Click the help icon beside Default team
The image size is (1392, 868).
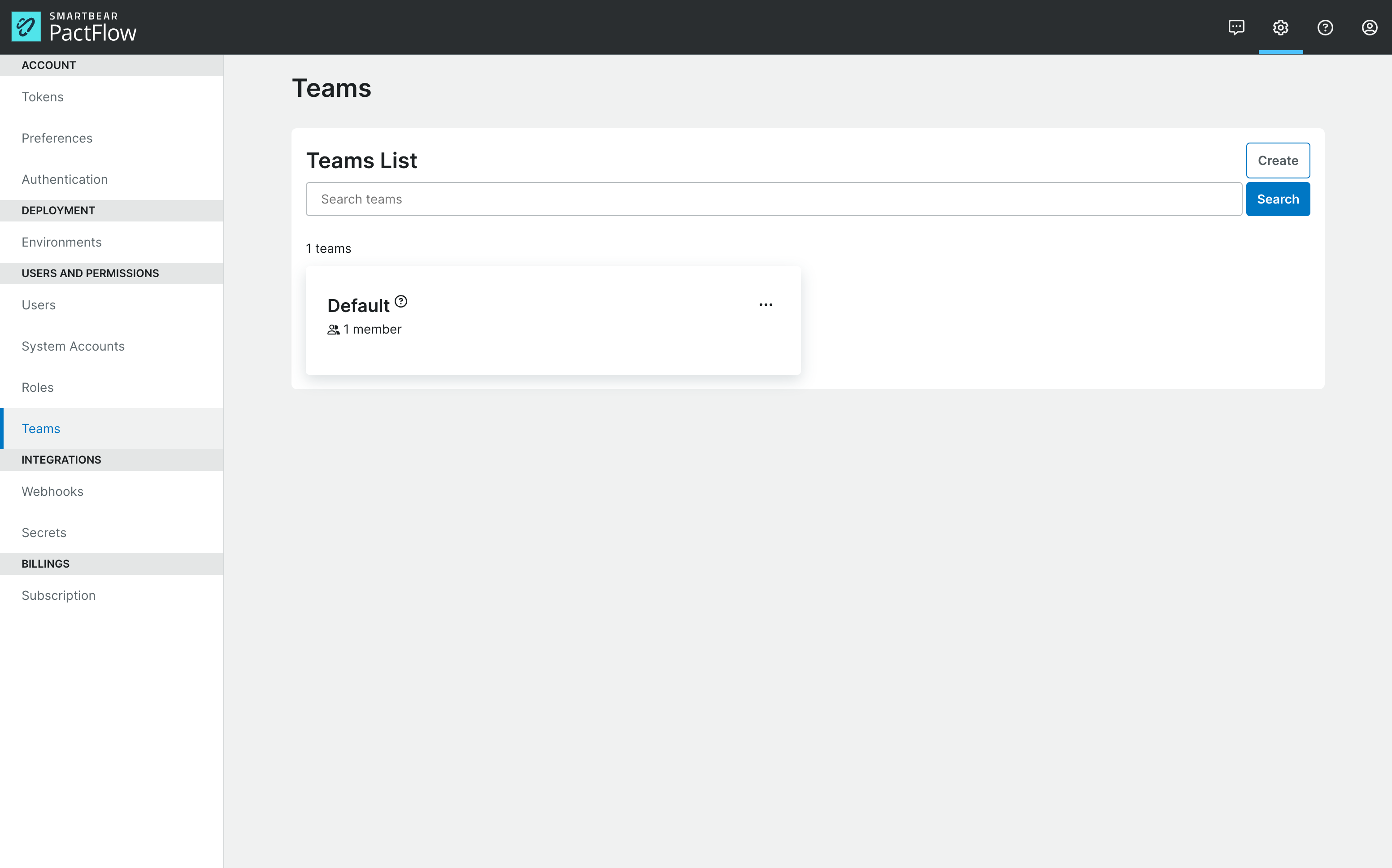coord(400,301)
